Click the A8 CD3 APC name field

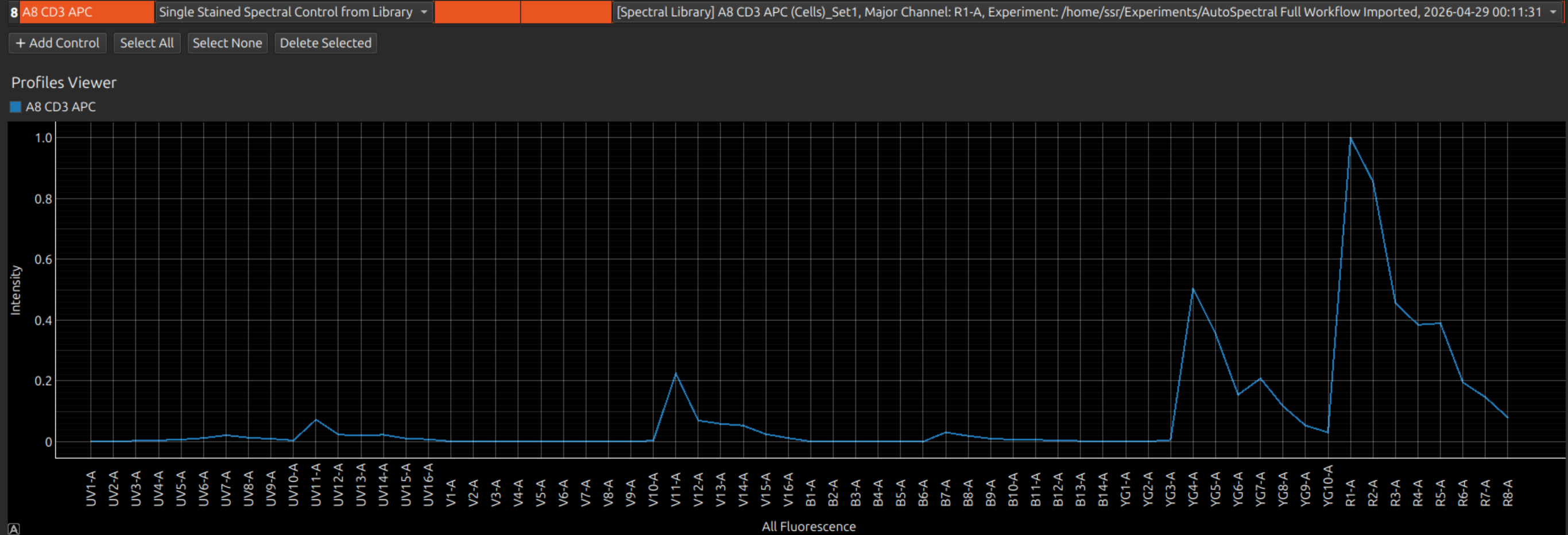pos(87,11)
